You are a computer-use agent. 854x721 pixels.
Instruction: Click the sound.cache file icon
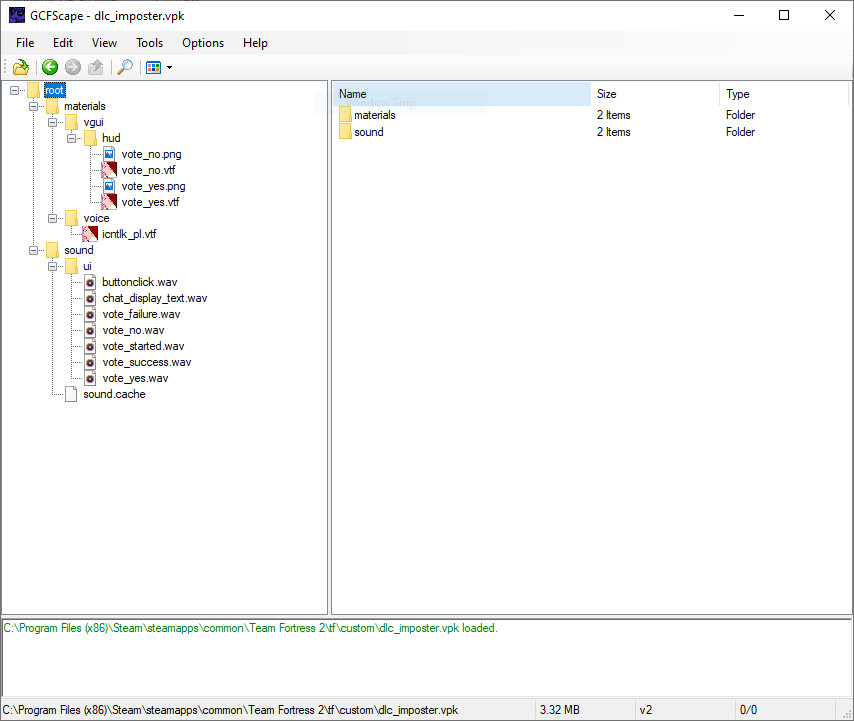tap(71, 394)
